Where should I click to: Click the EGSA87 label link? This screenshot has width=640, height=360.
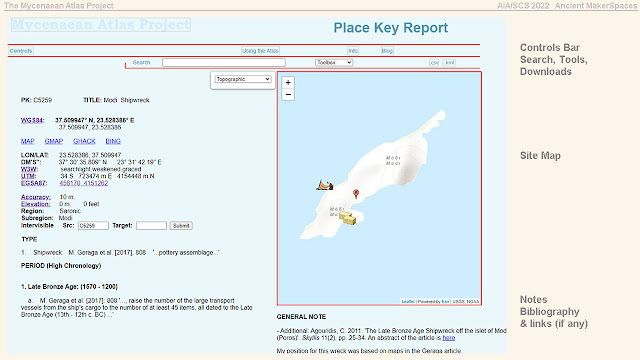[x=34, y=183]
